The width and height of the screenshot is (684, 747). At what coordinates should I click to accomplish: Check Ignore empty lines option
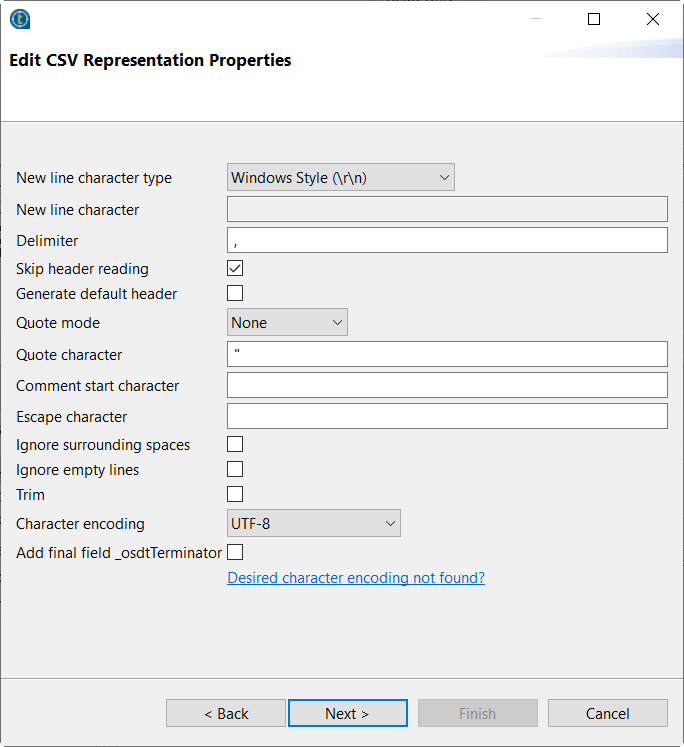click(235, 469)
